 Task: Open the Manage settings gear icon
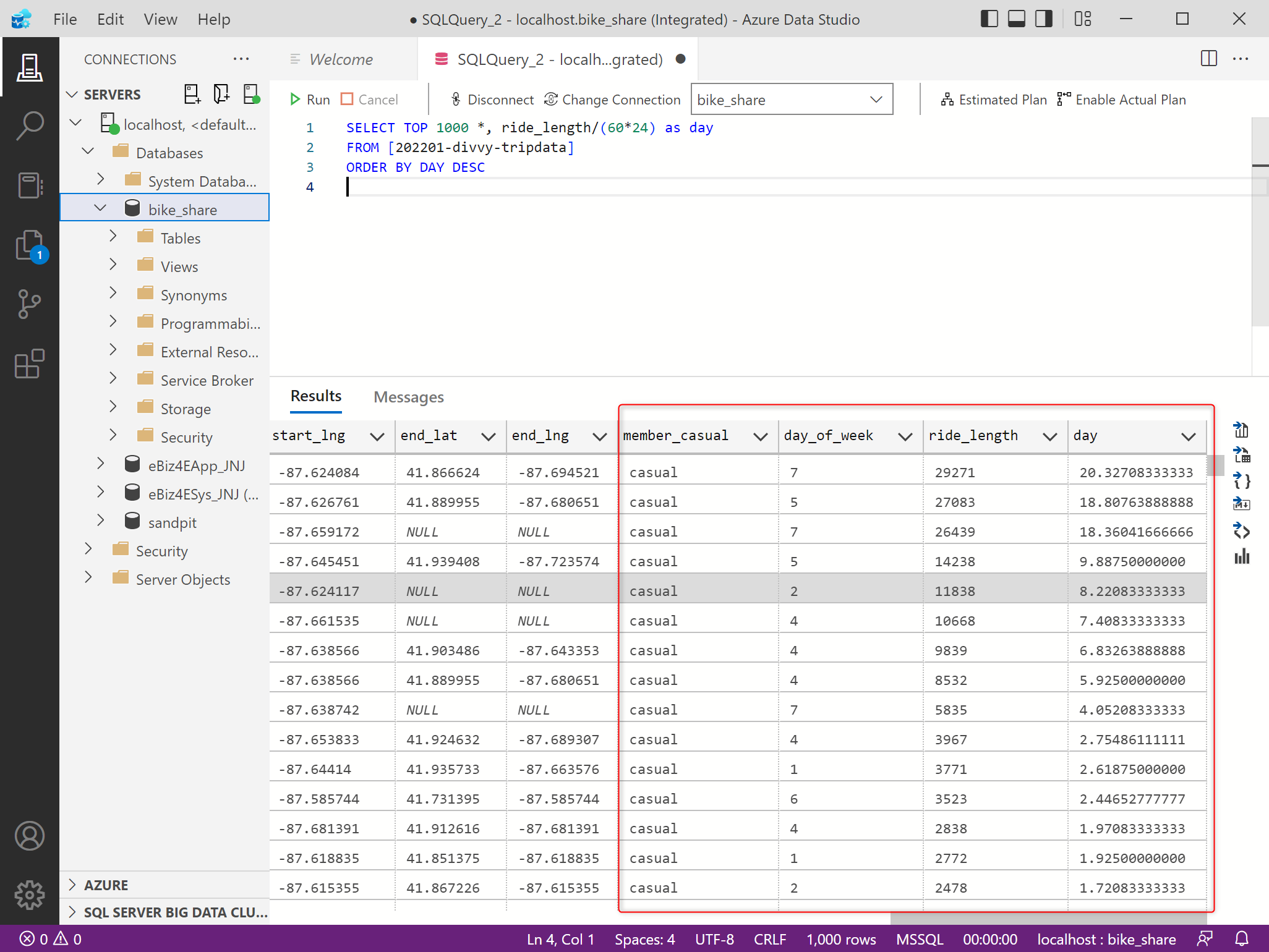pyautogui.click(x=29, y=895)
